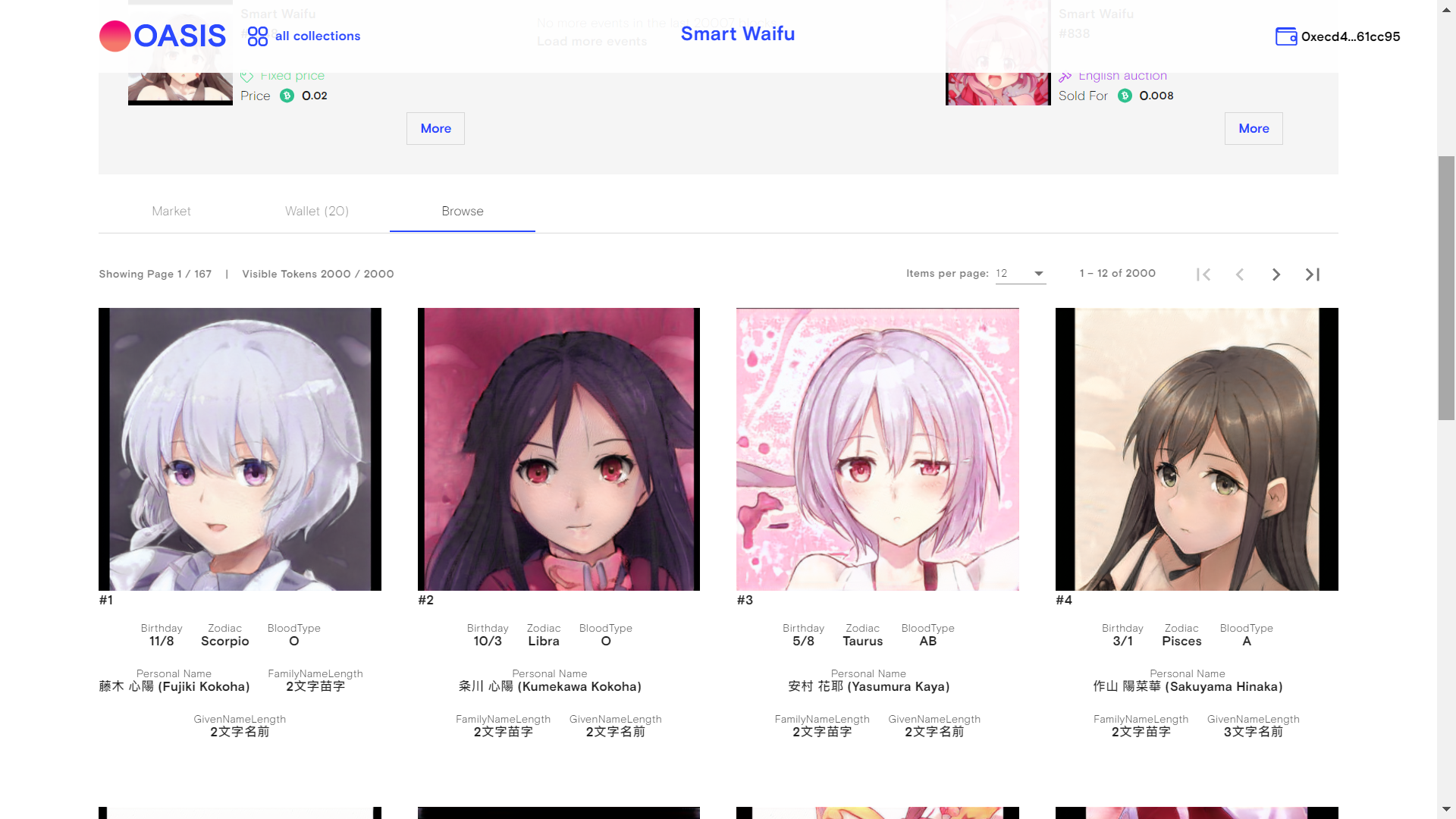This screenshot has width=1456, height=819.
Task: Click the #838 auction listing thumbnail
Action: [x=998, y=52]
